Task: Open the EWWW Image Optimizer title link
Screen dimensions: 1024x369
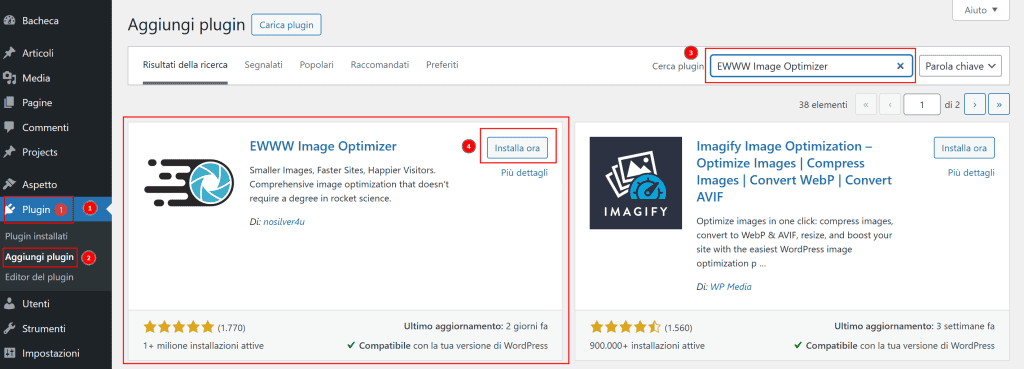Action: pyautogui.click(x=323, y=146)
